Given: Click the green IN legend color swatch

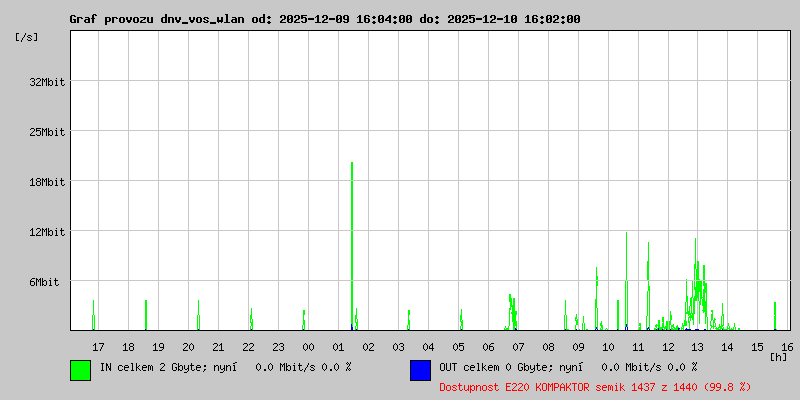Looking at the screenshot, I should pos(81,370).
